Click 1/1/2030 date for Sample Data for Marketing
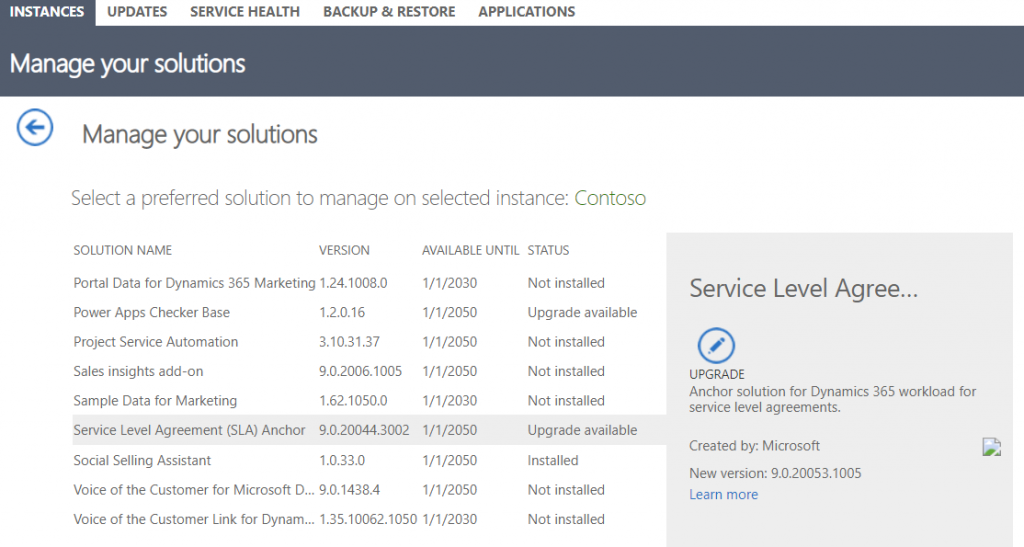Image resolution: width=1024 pixels, height=547 pixels. (x=449, y=401)
